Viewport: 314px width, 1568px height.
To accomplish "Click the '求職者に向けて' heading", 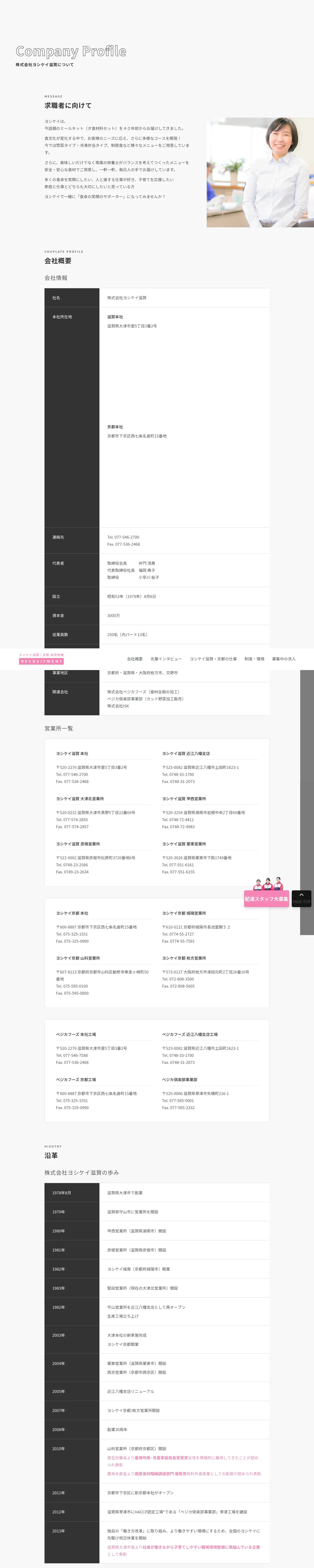I will pos(68,105).
